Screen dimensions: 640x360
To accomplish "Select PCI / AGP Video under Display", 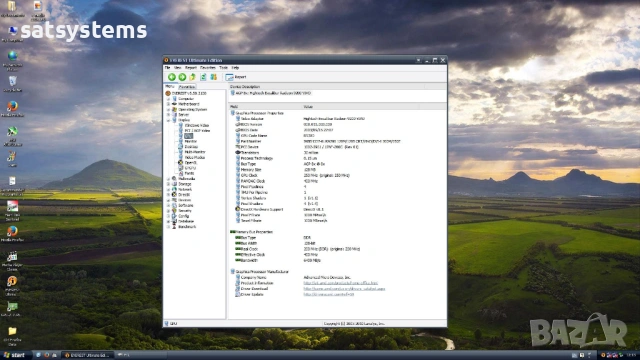I will pyautogui.click(x=194, y=131).
